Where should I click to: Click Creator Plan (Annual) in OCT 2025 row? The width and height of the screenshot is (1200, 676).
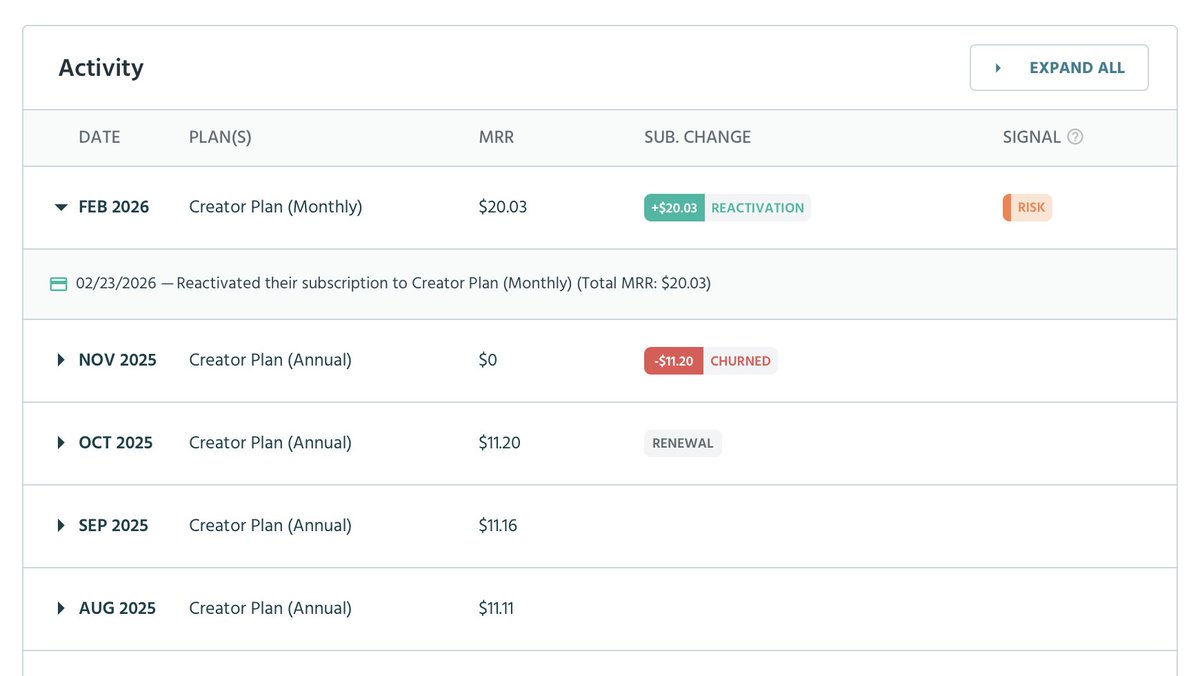(x=270, y=443)
